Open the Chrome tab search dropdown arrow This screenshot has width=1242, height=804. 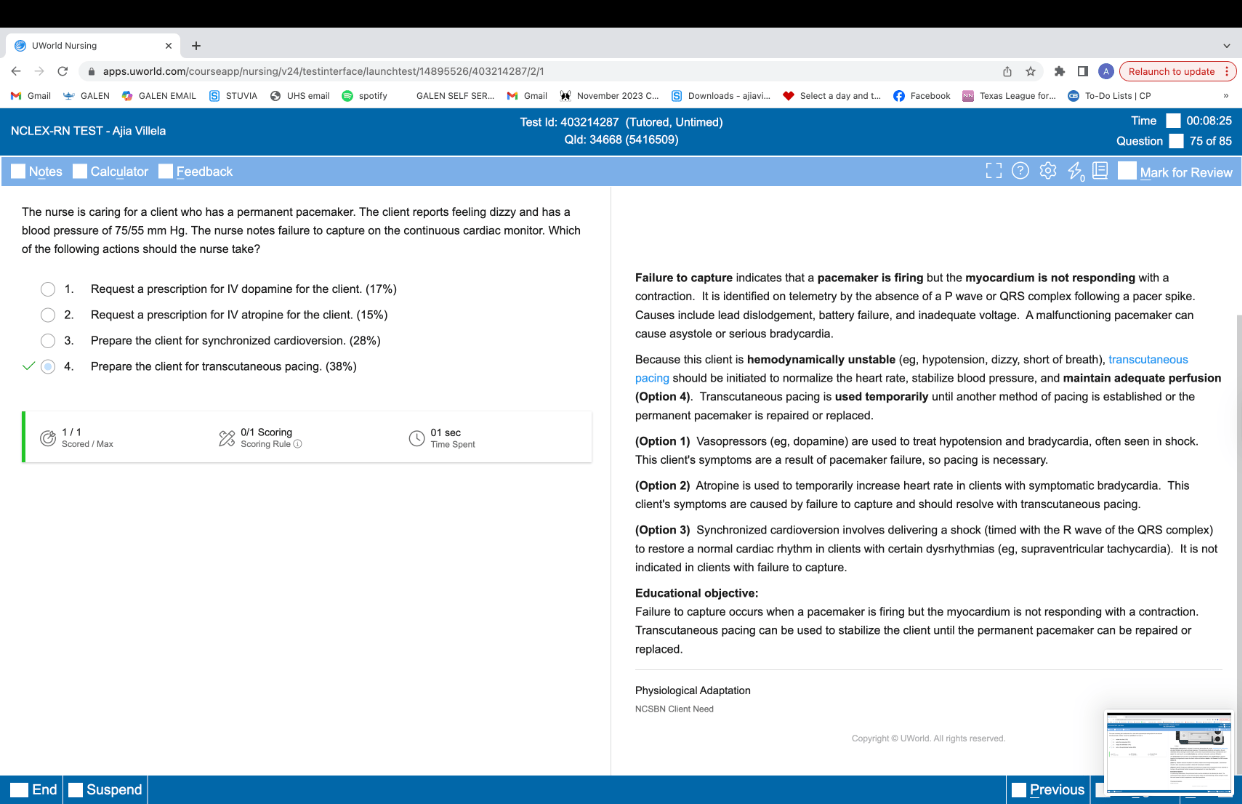pos(1227,46)
